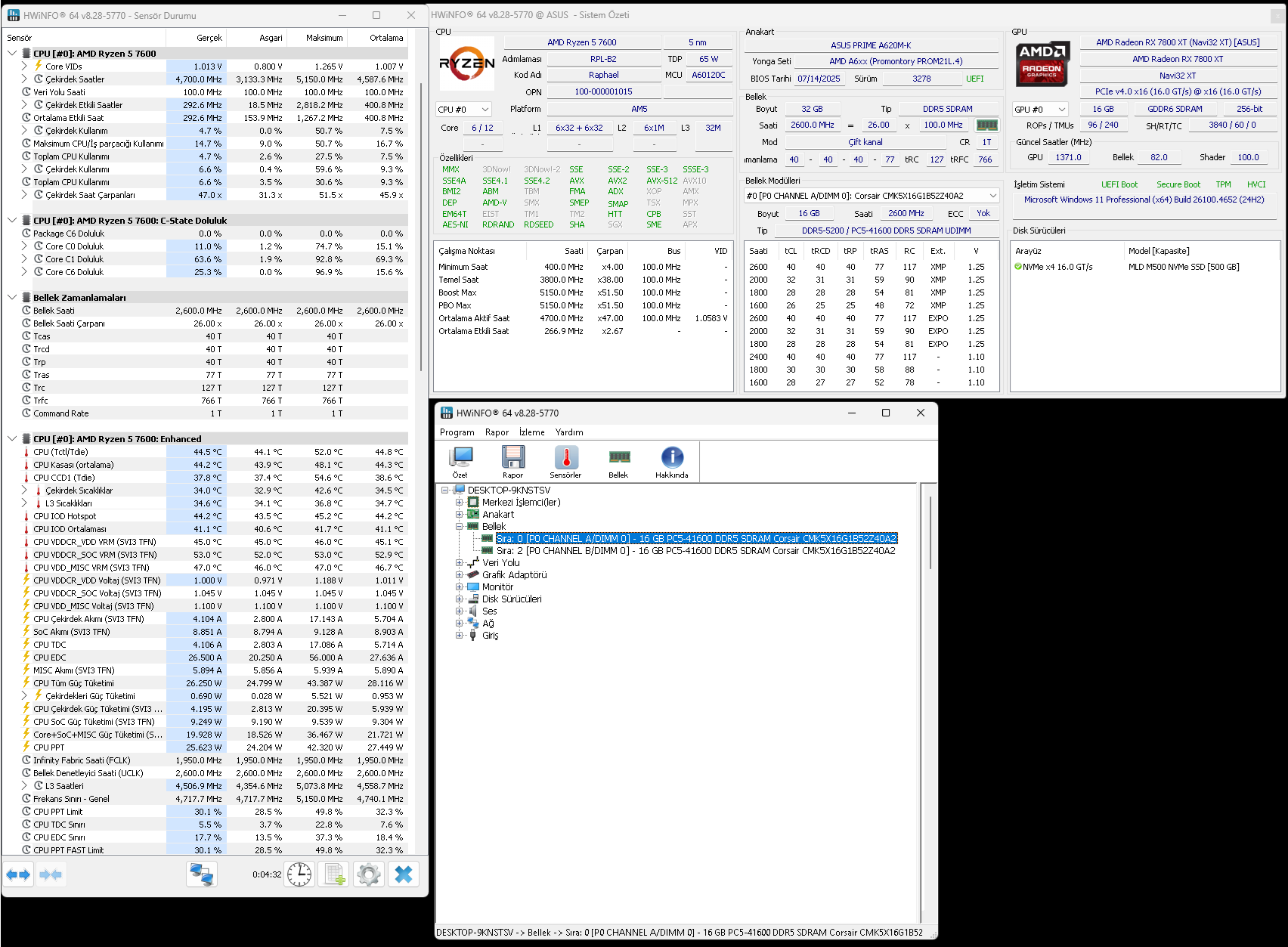Click the computer icon of DESKTOP-9KNSTSV

click(x=459, y=490)
